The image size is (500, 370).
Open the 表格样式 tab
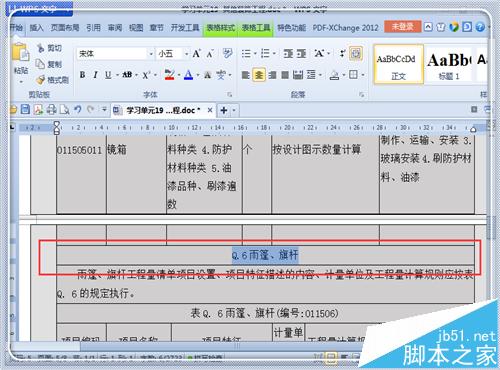(x=220, y=28)
